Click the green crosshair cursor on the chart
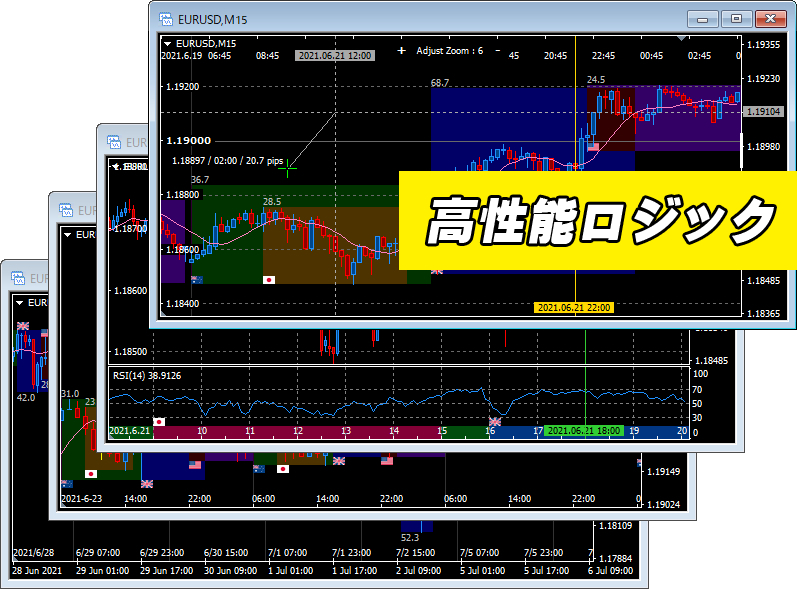 [287, 168]
